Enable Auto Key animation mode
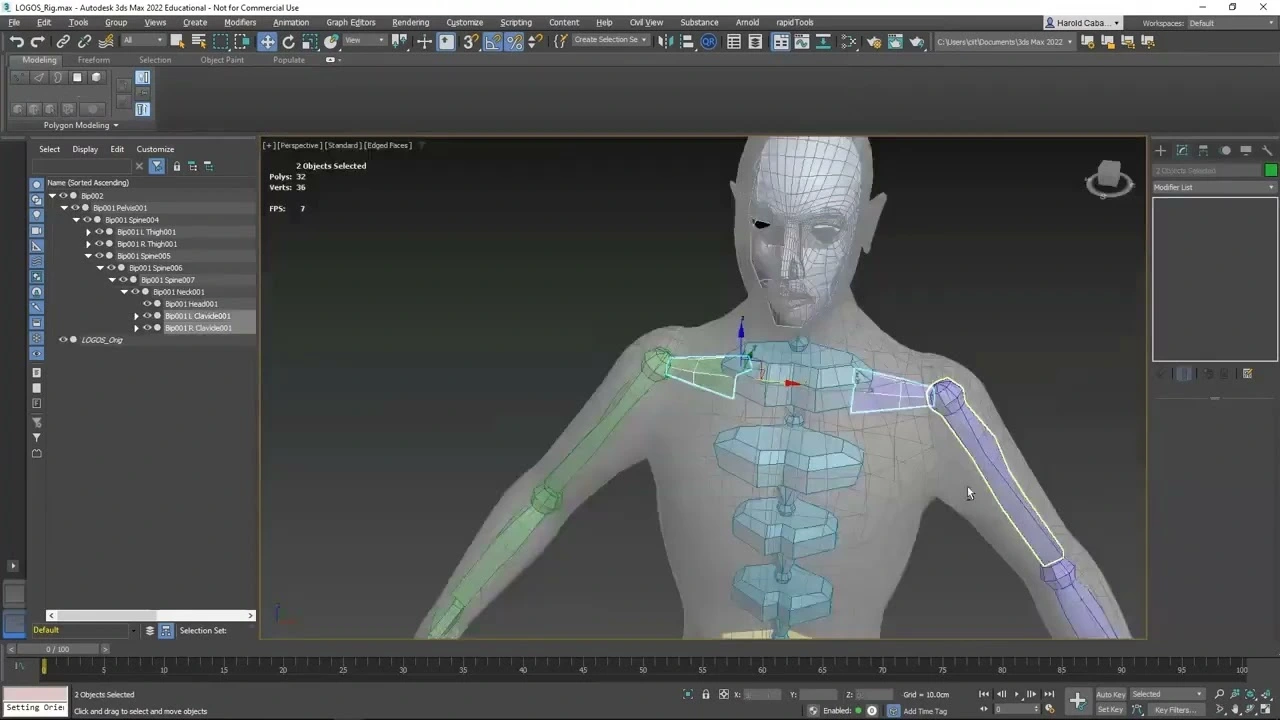 pos(1110,694)
